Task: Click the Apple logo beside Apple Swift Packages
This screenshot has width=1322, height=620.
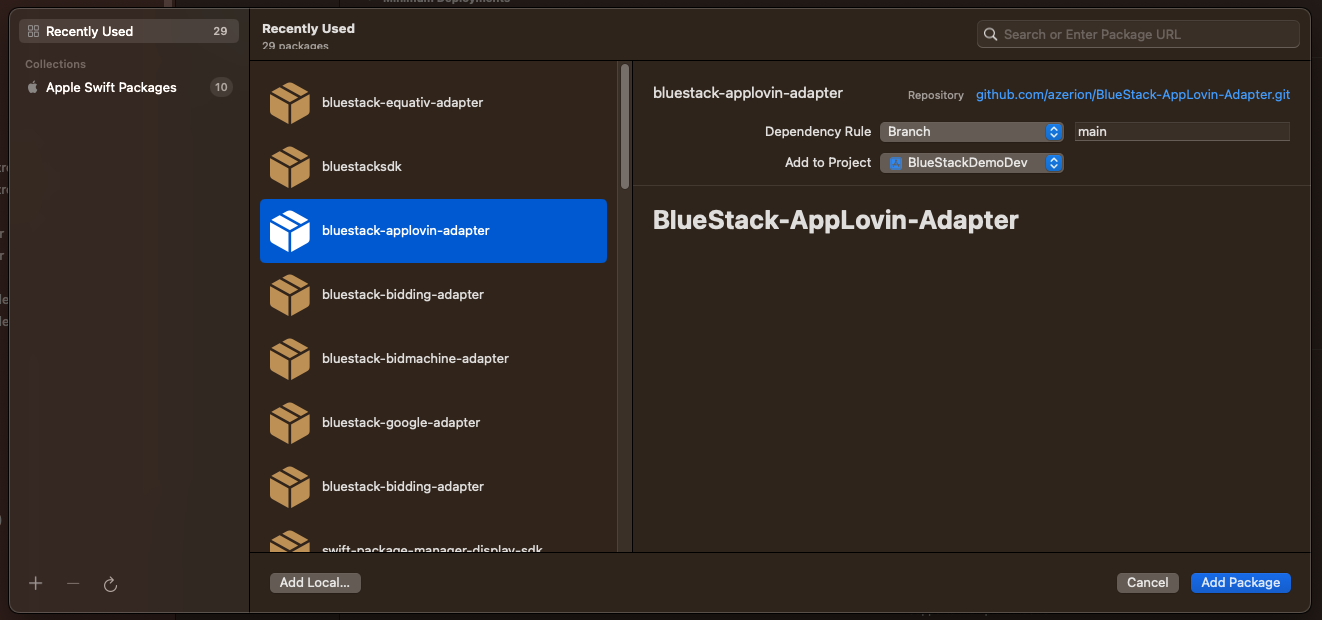Action: pyautogui.click(x=33, y=87)
